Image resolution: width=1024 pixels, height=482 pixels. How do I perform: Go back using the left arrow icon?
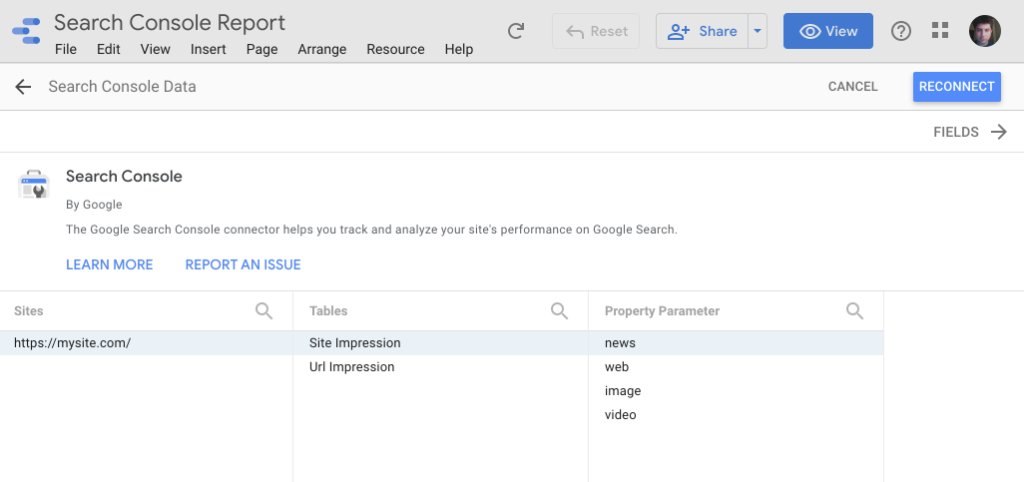[x=23, y=87]
